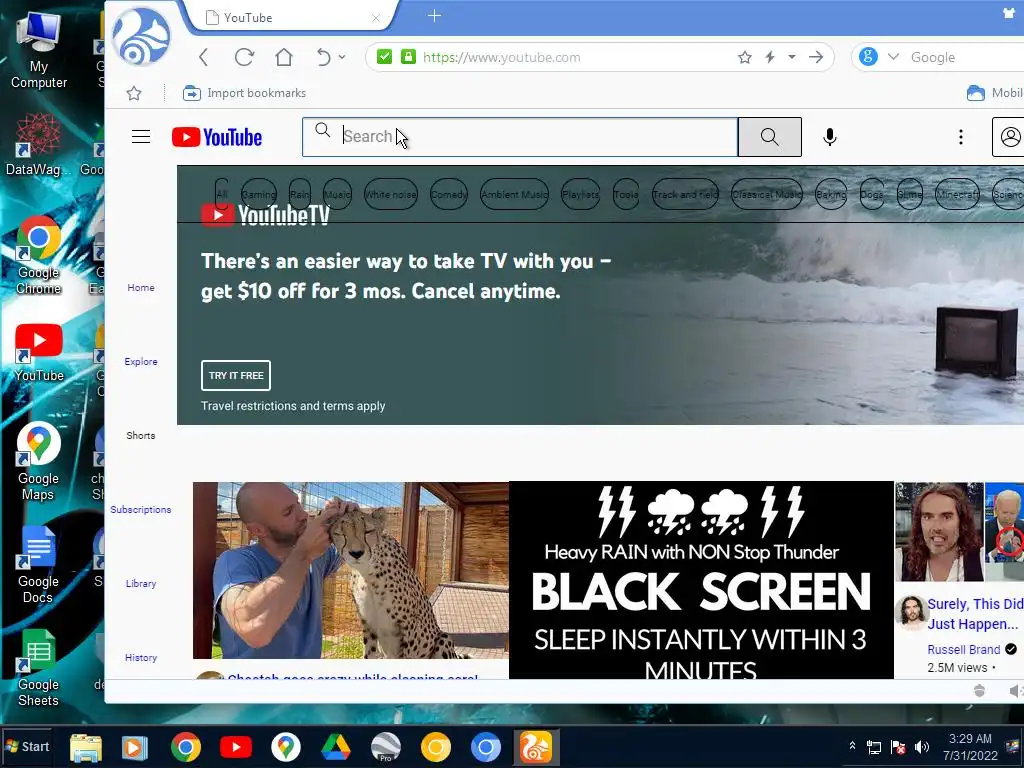The height and width of the screenshot is (768, 1024).
Task: Search with voice microphone icon
Action: (x=830, y=137)
